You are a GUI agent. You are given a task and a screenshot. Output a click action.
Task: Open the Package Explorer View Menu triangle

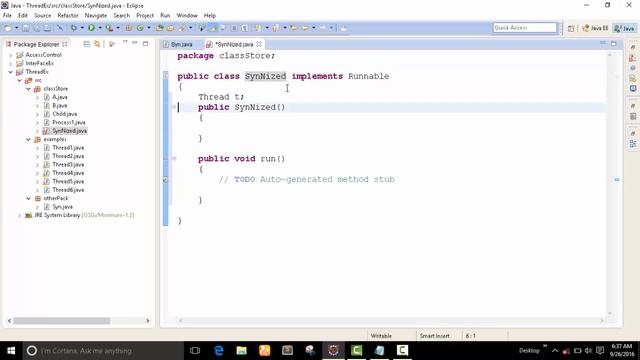click(125, 43)
